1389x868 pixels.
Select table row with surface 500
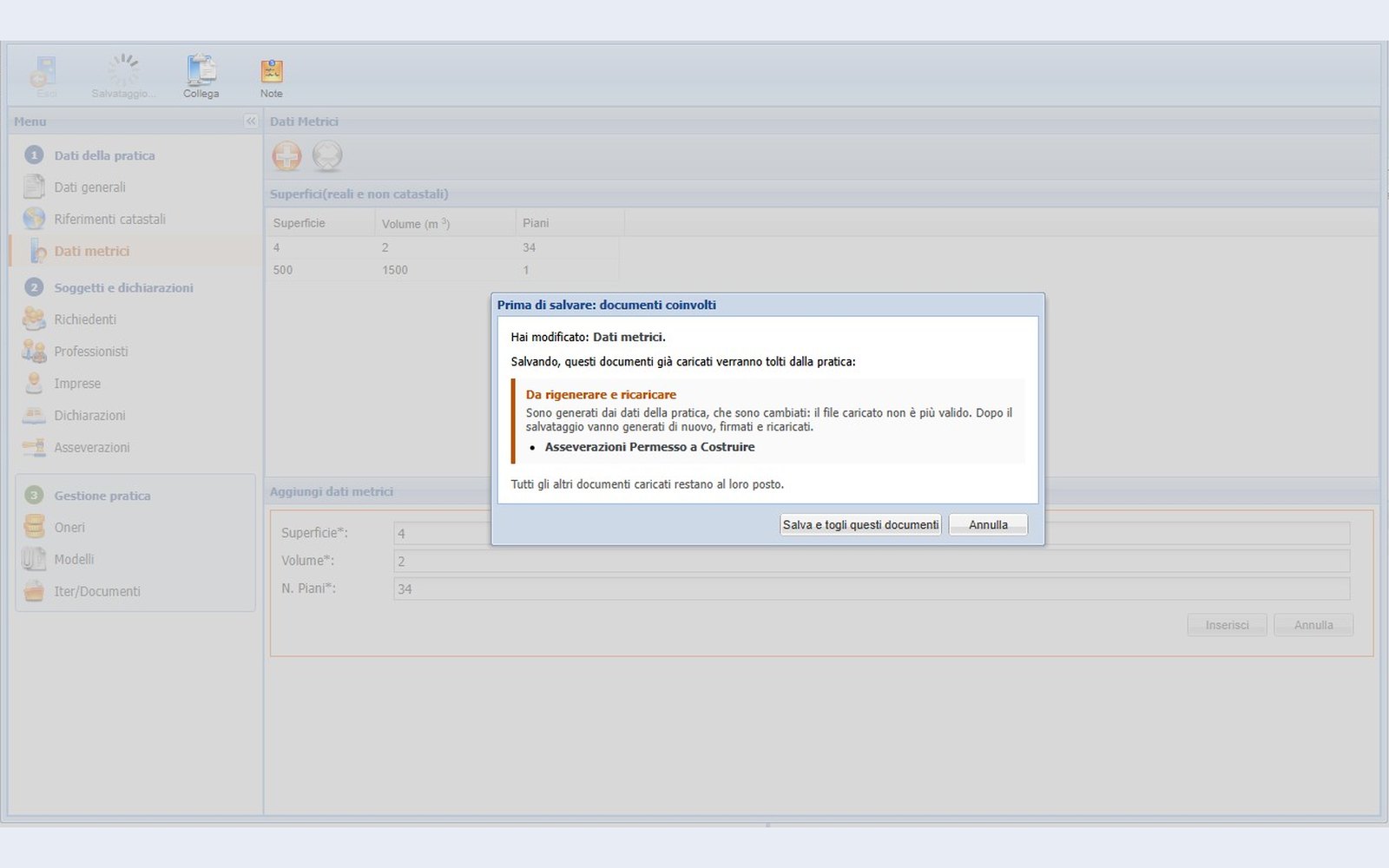pos(443,270)
